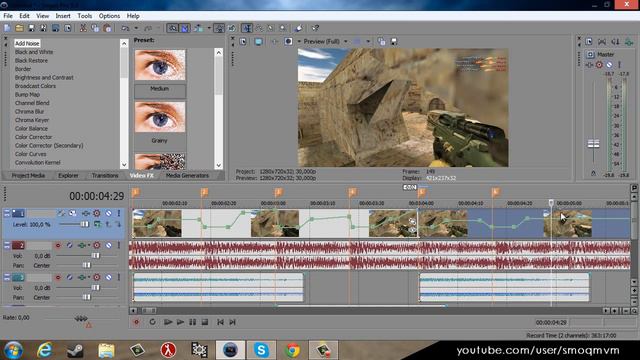Open the Steam icon in the taskbar
This screenshot has height=360, width=640.
(75, 350)
